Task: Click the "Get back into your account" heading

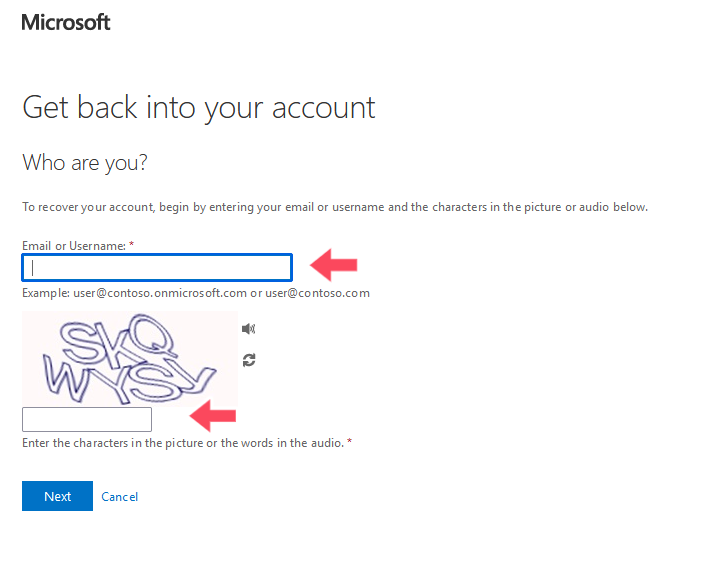Action: 199,107
